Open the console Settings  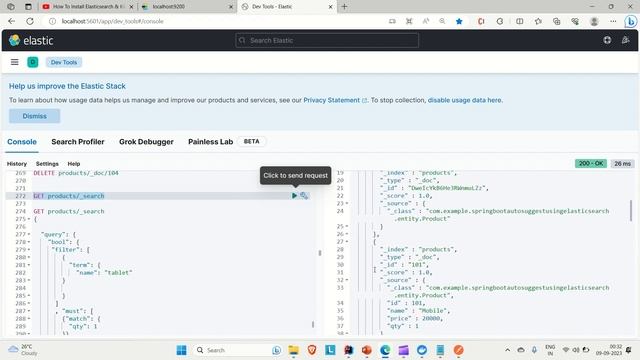(x=47, y=164)
